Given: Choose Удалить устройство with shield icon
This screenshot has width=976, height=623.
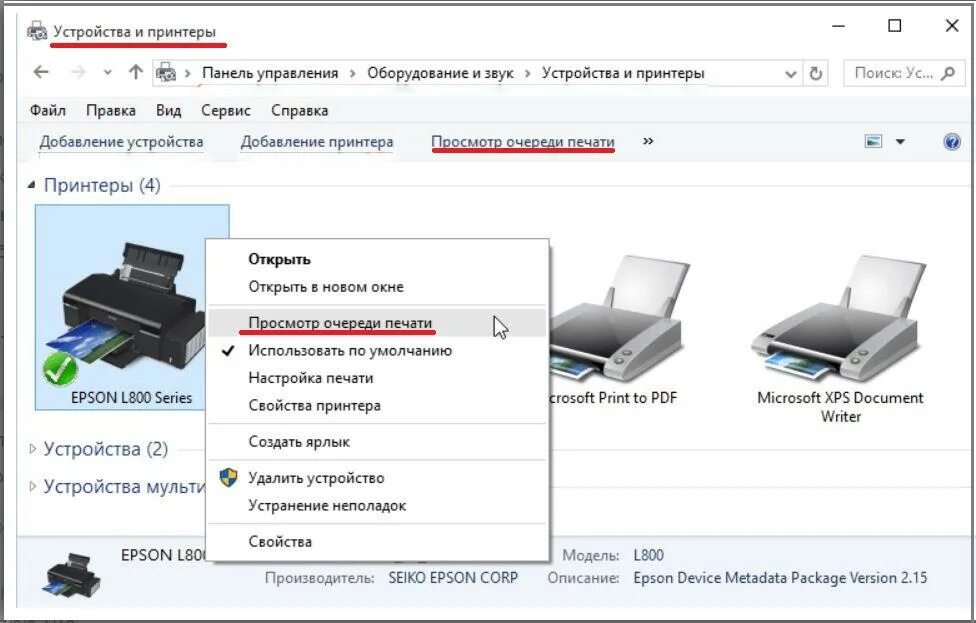Looking at the screenshot, I should coord(378,478).
